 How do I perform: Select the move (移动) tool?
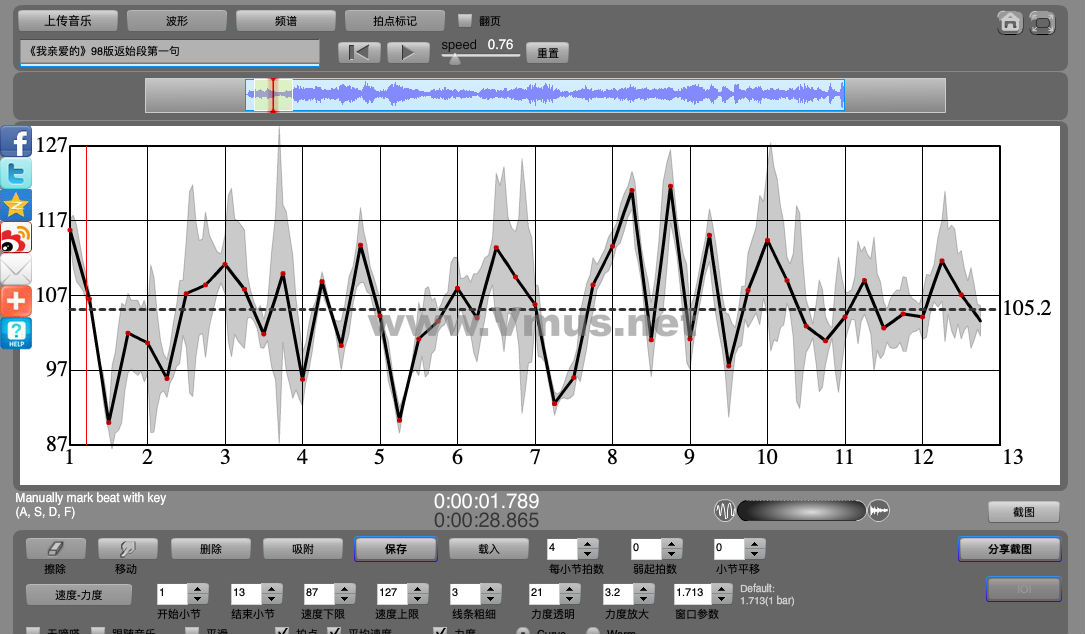click(126, 549)
